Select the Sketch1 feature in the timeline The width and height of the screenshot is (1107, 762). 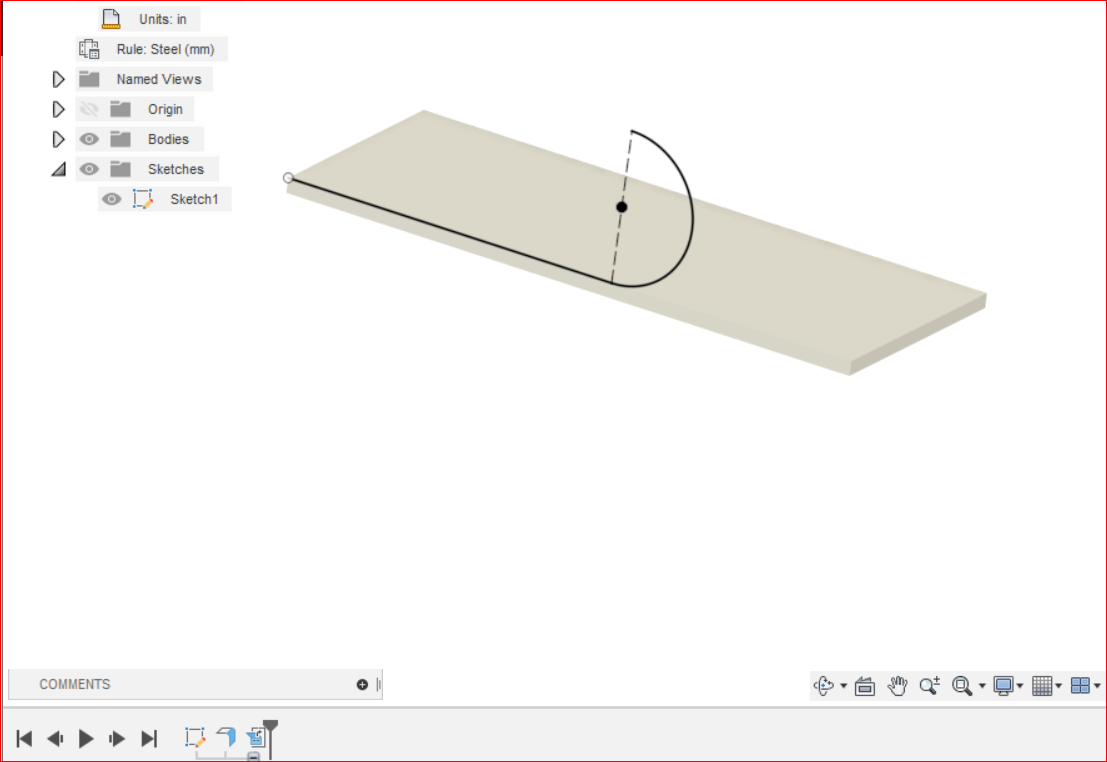(196, 736)
